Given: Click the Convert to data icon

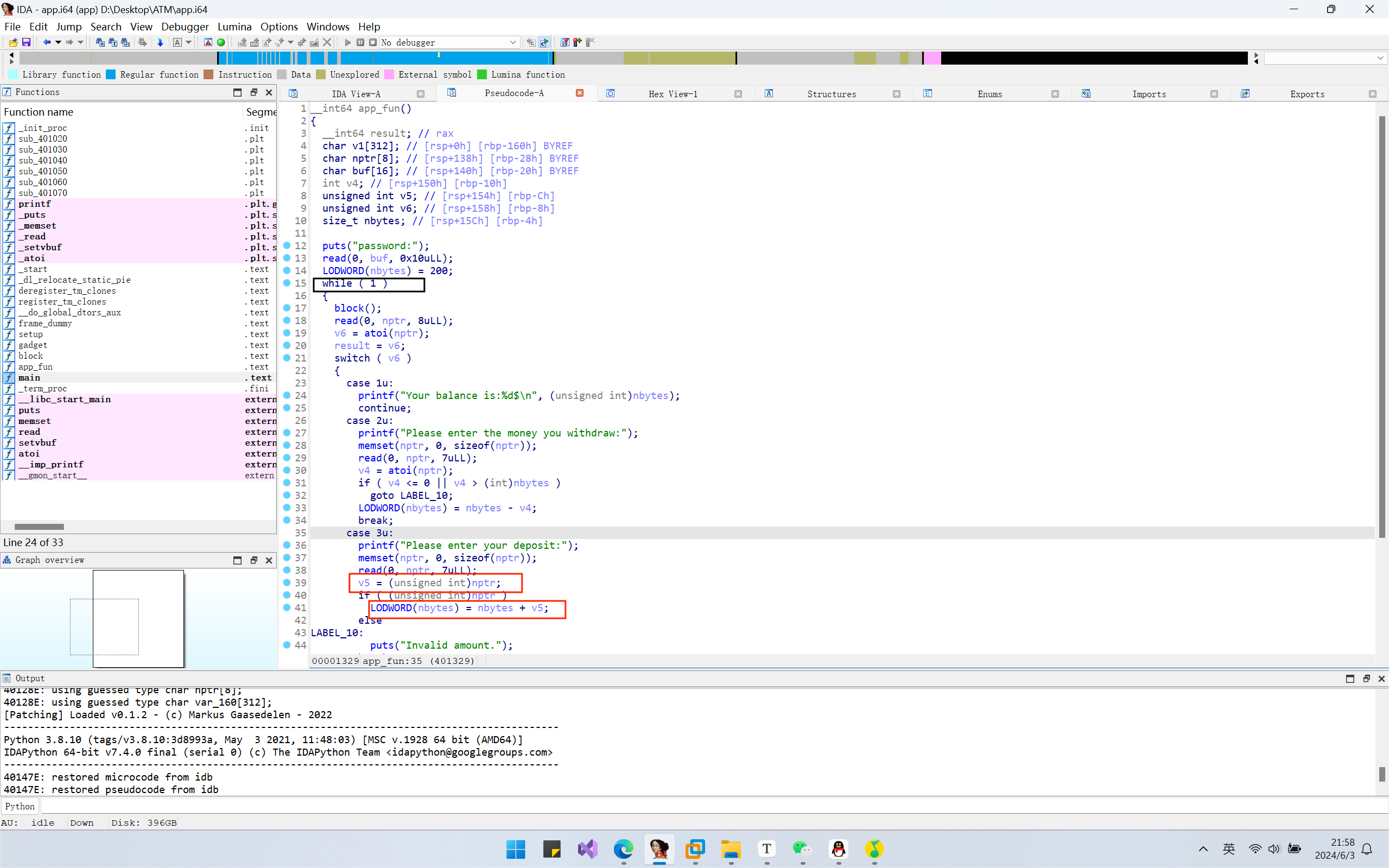Looking at the screenshot, I should [x=255, y=42].
